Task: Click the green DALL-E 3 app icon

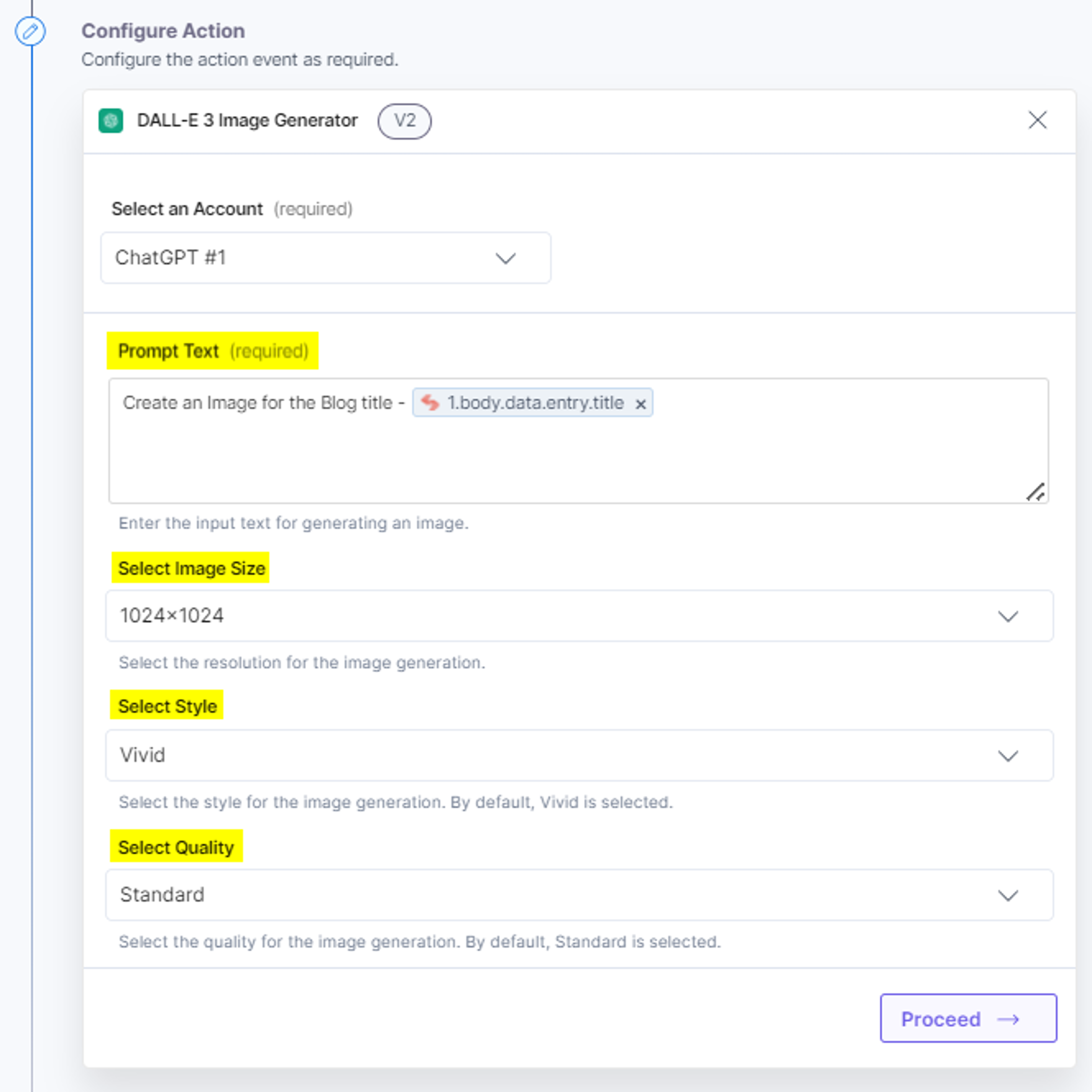Action: tap(111, 120)
